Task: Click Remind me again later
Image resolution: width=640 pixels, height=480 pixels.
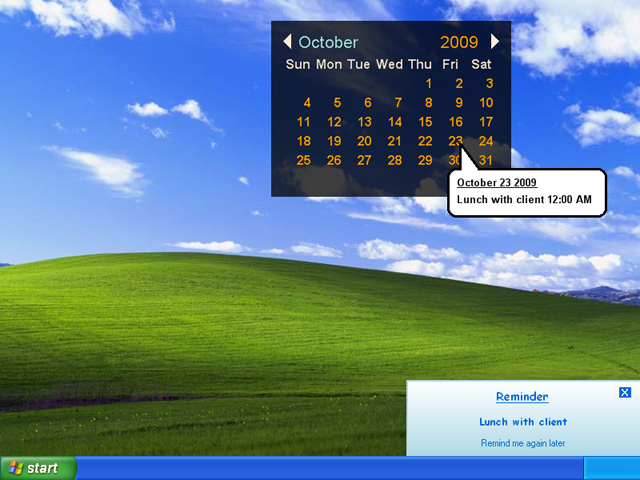Action: 523,443
